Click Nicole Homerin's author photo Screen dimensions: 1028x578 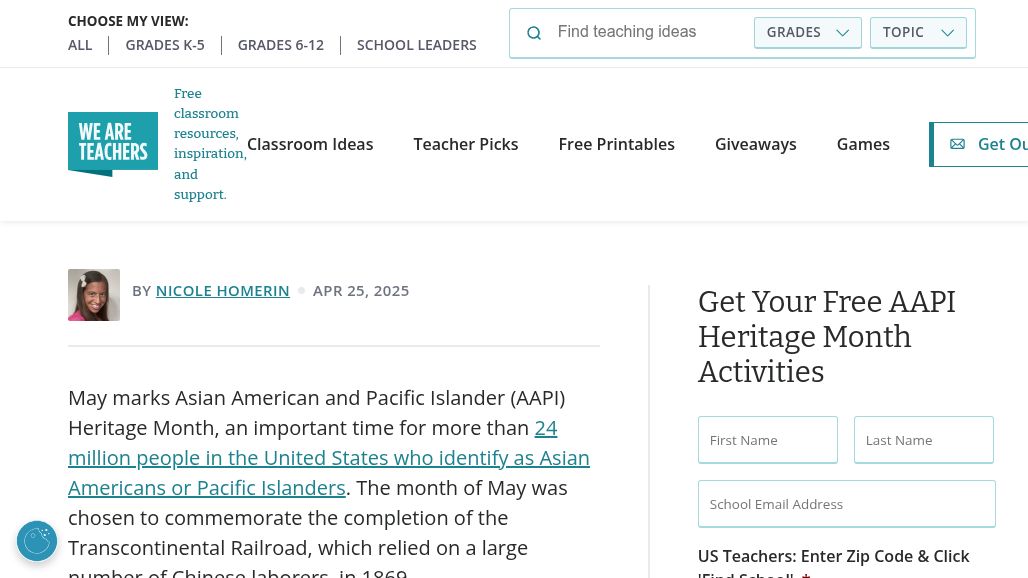(x=94, y=295)
